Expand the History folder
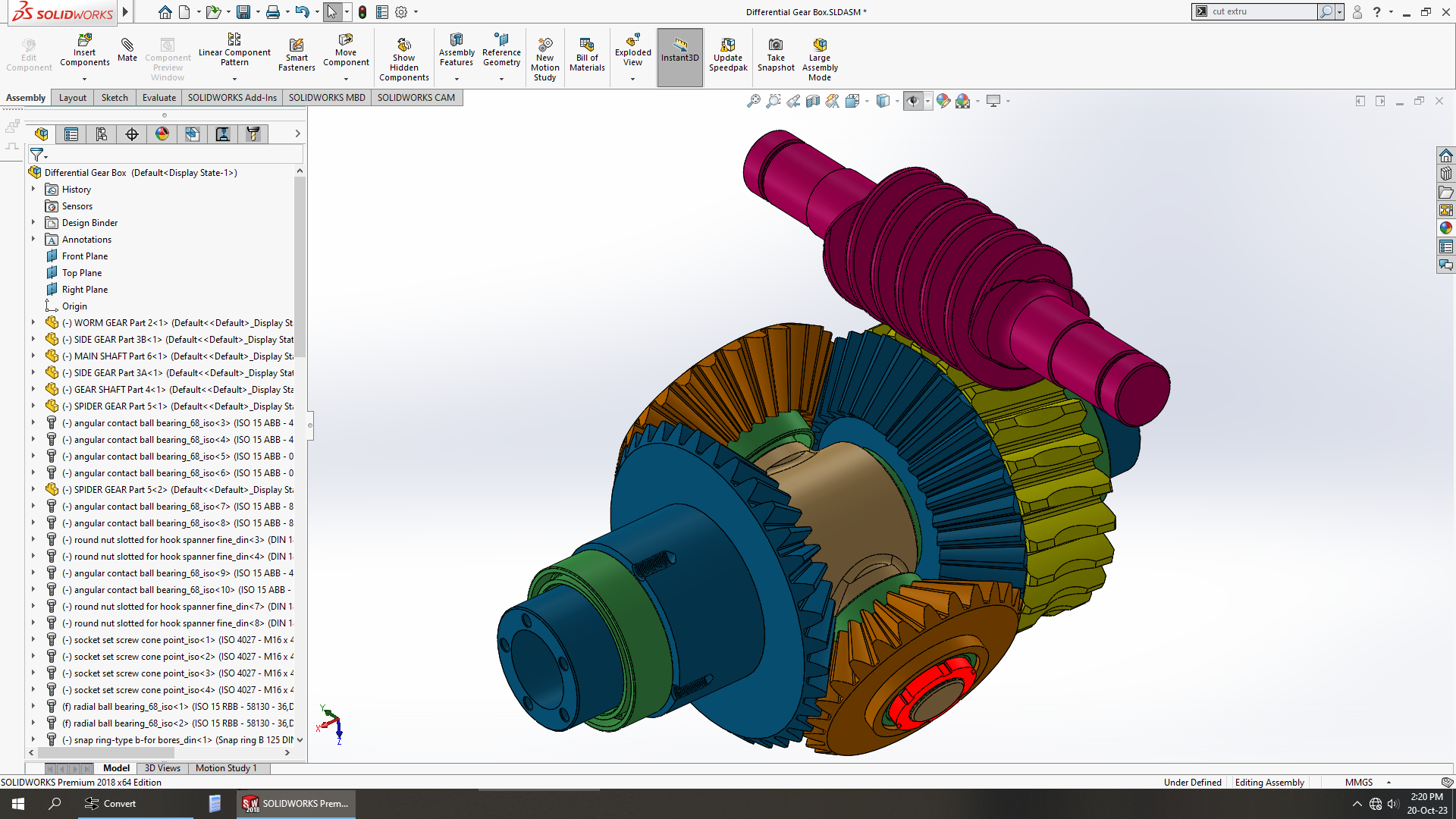 (x=33, y=190)
